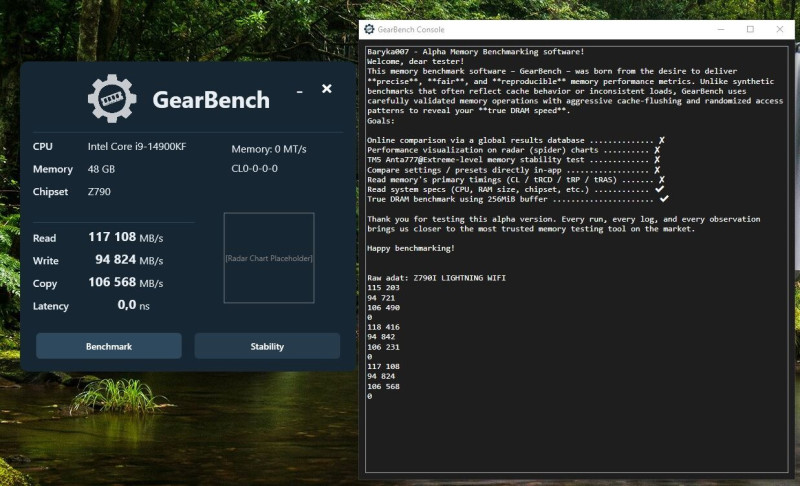
Task: Close the GearBench Console window
Action: (780, 30)
